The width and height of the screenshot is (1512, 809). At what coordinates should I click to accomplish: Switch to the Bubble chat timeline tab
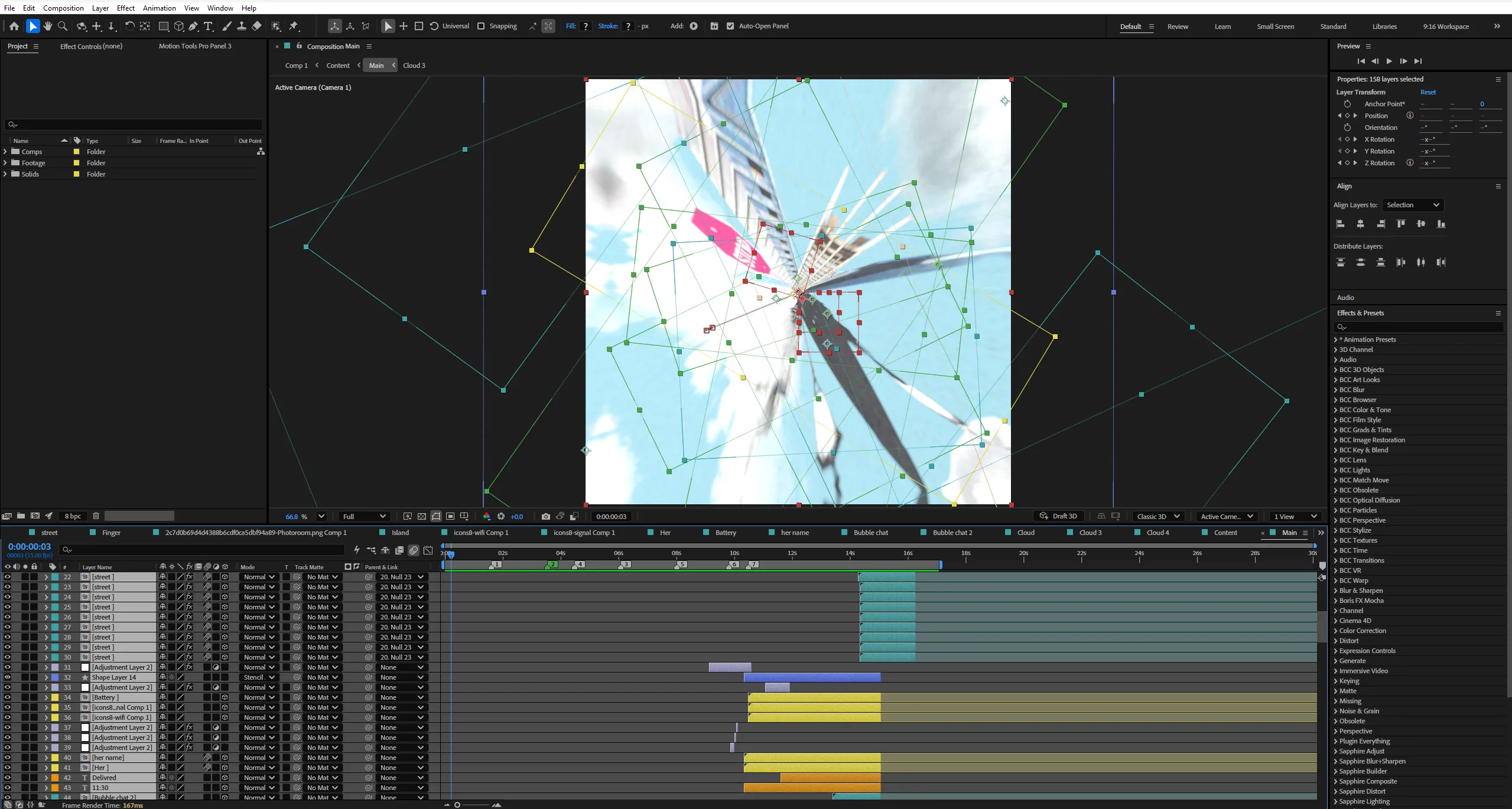tap(870, 533)
